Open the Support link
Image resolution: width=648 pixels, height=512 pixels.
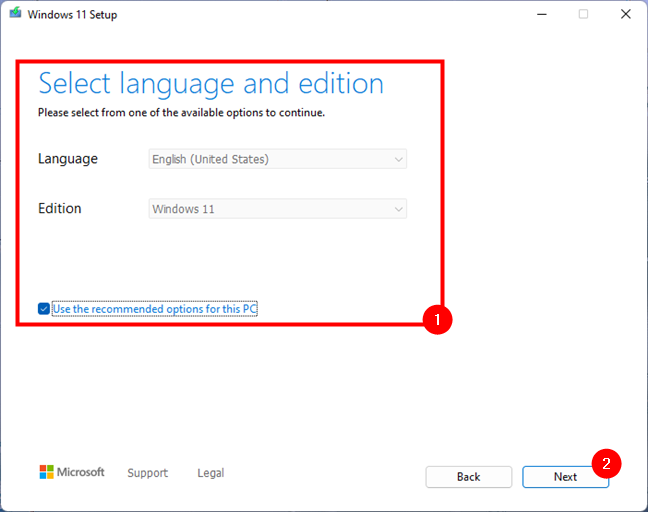click(x=148, y=473)
